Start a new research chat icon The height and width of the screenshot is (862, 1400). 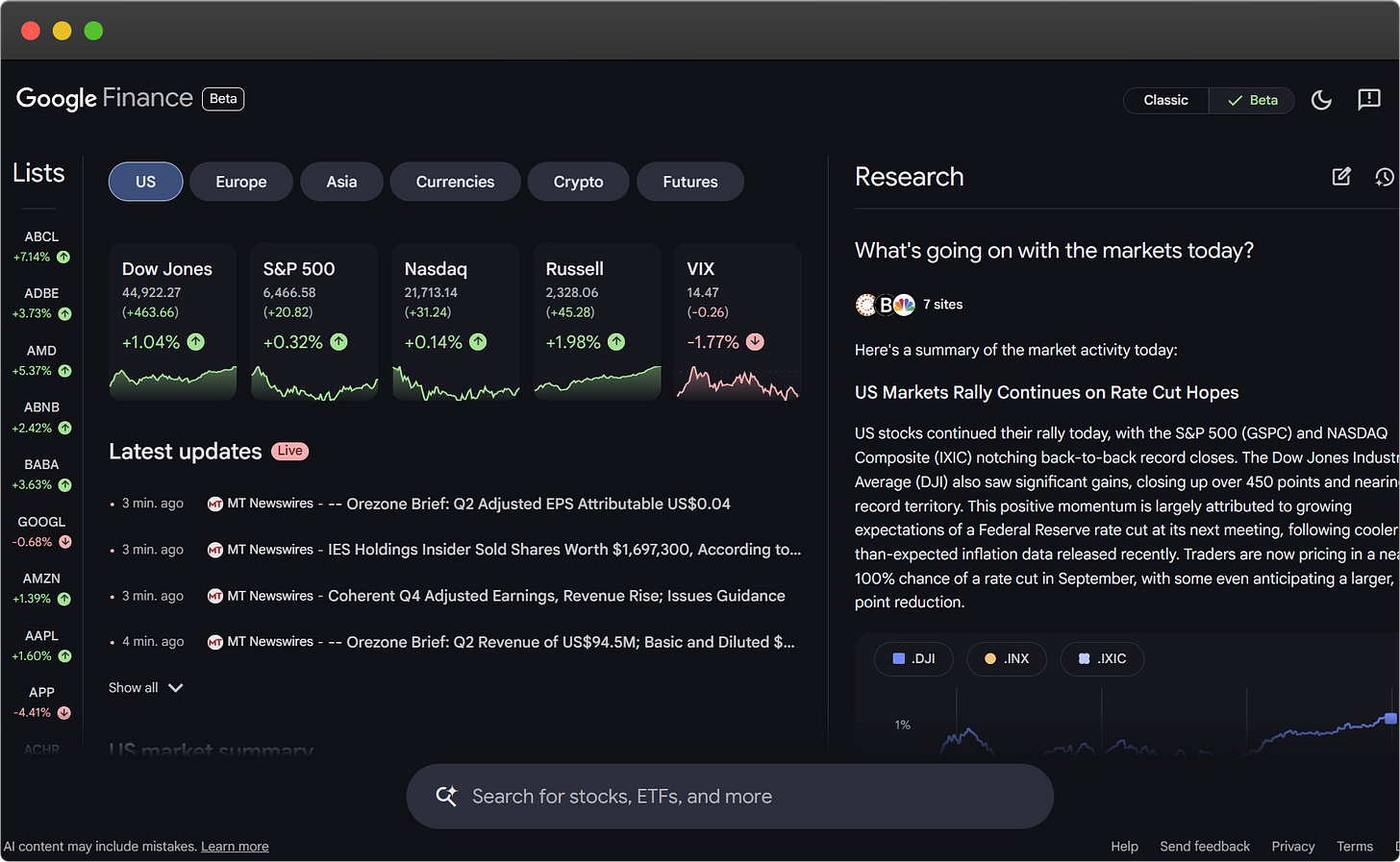(1341, 176)
